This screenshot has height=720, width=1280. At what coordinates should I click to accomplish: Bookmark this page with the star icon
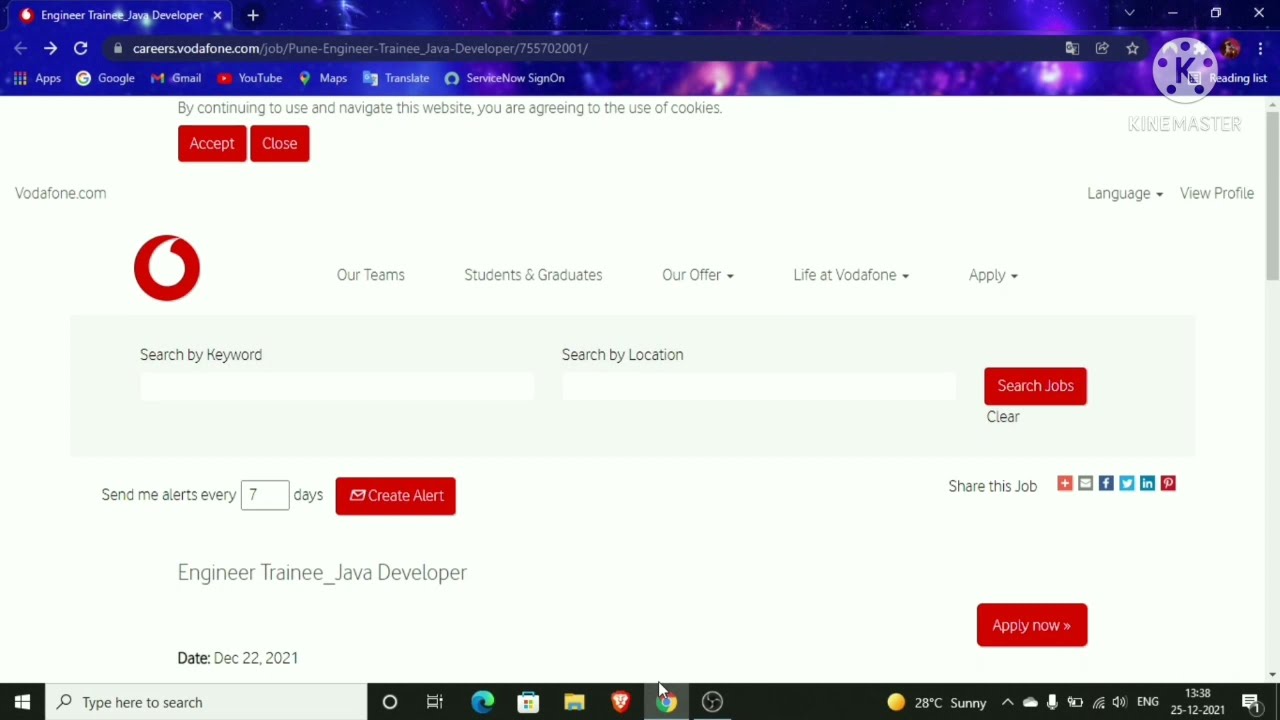tap(1132, 48)
